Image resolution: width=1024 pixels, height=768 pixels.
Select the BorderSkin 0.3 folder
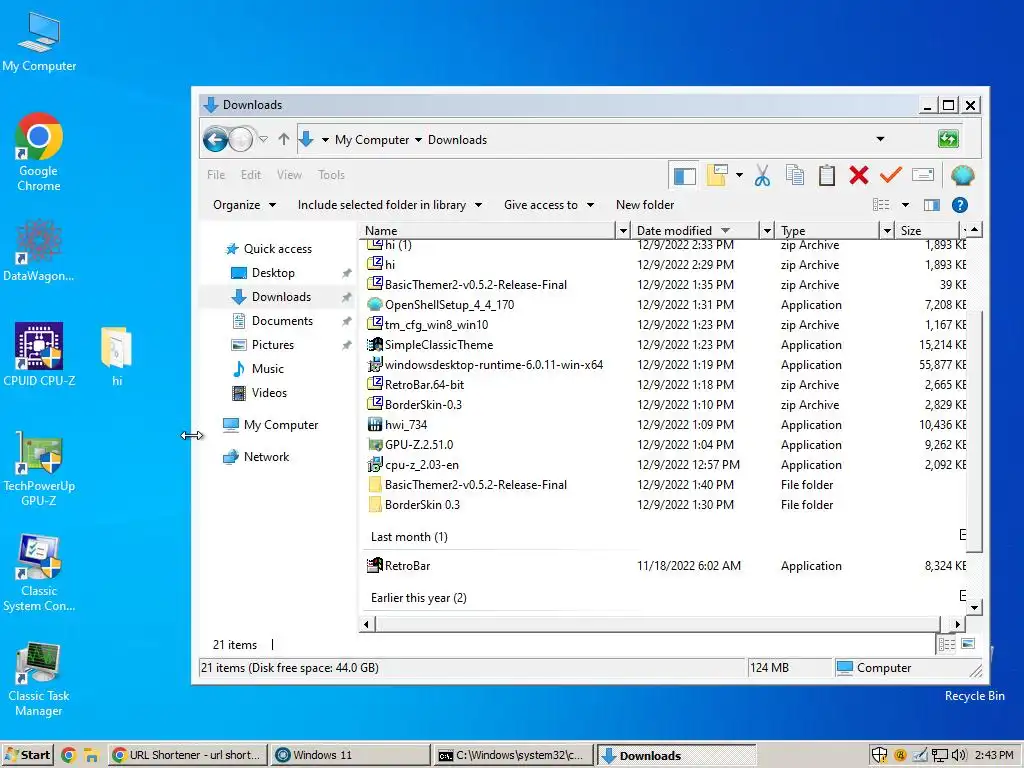[x=422, y=505]
